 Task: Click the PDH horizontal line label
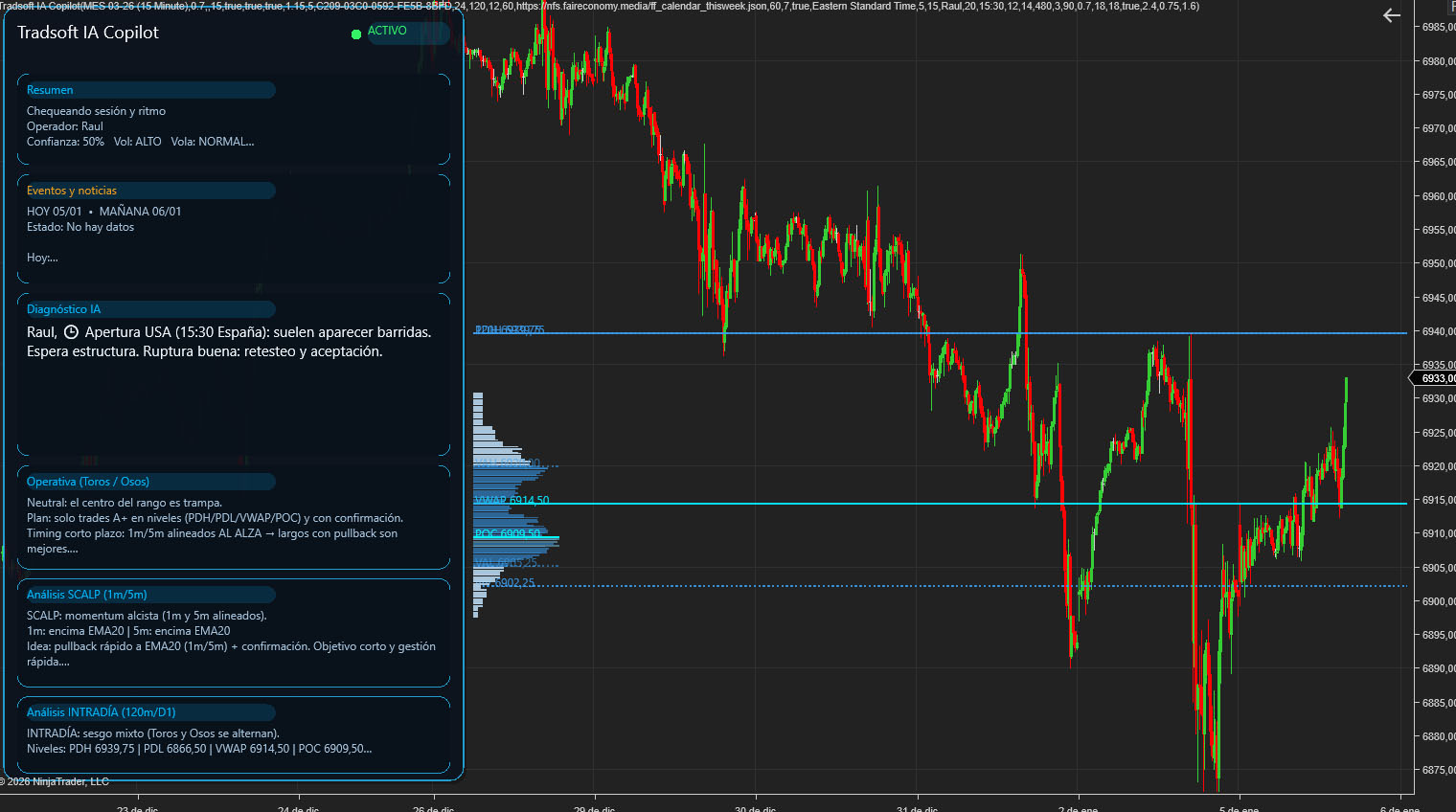pyautogui.click(x=510, y=330)
